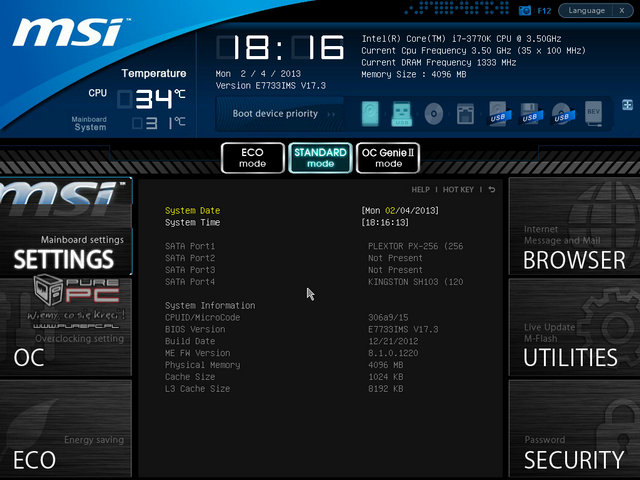Click the back arrow beside HOT KEY
Screen dimensions: 640x480
[x=492, y=189]
